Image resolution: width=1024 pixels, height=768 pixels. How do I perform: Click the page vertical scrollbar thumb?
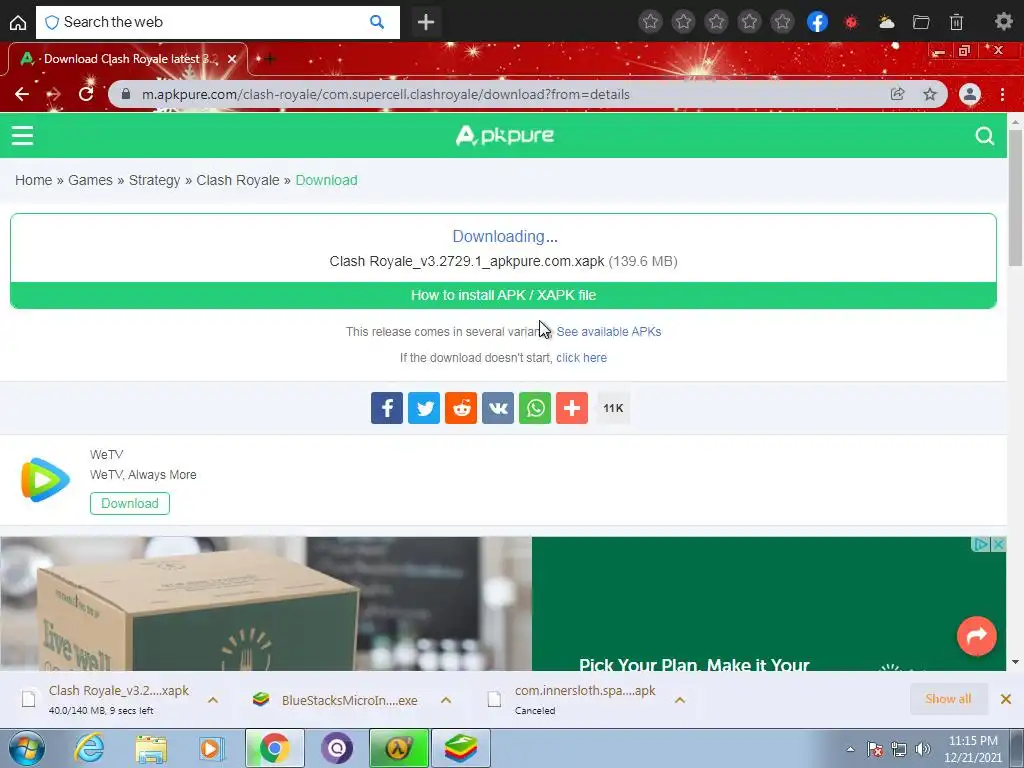click(x=1015, y=198)
